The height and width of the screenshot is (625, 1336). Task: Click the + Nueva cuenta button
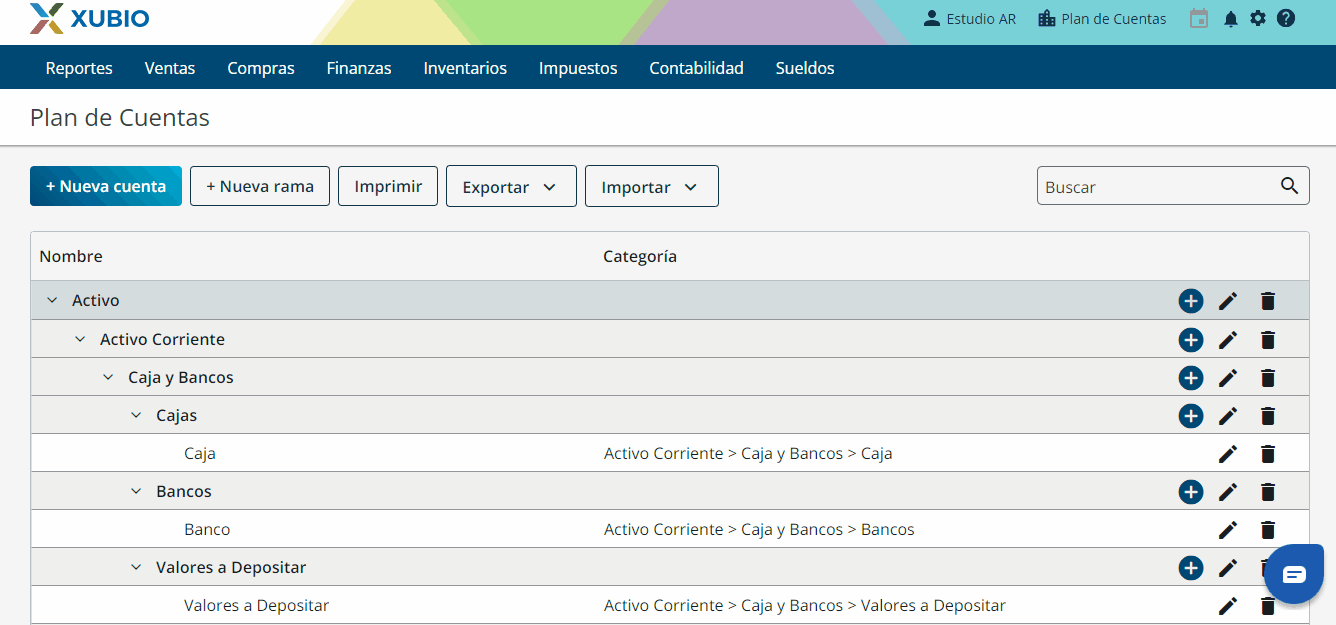(106, 186)
